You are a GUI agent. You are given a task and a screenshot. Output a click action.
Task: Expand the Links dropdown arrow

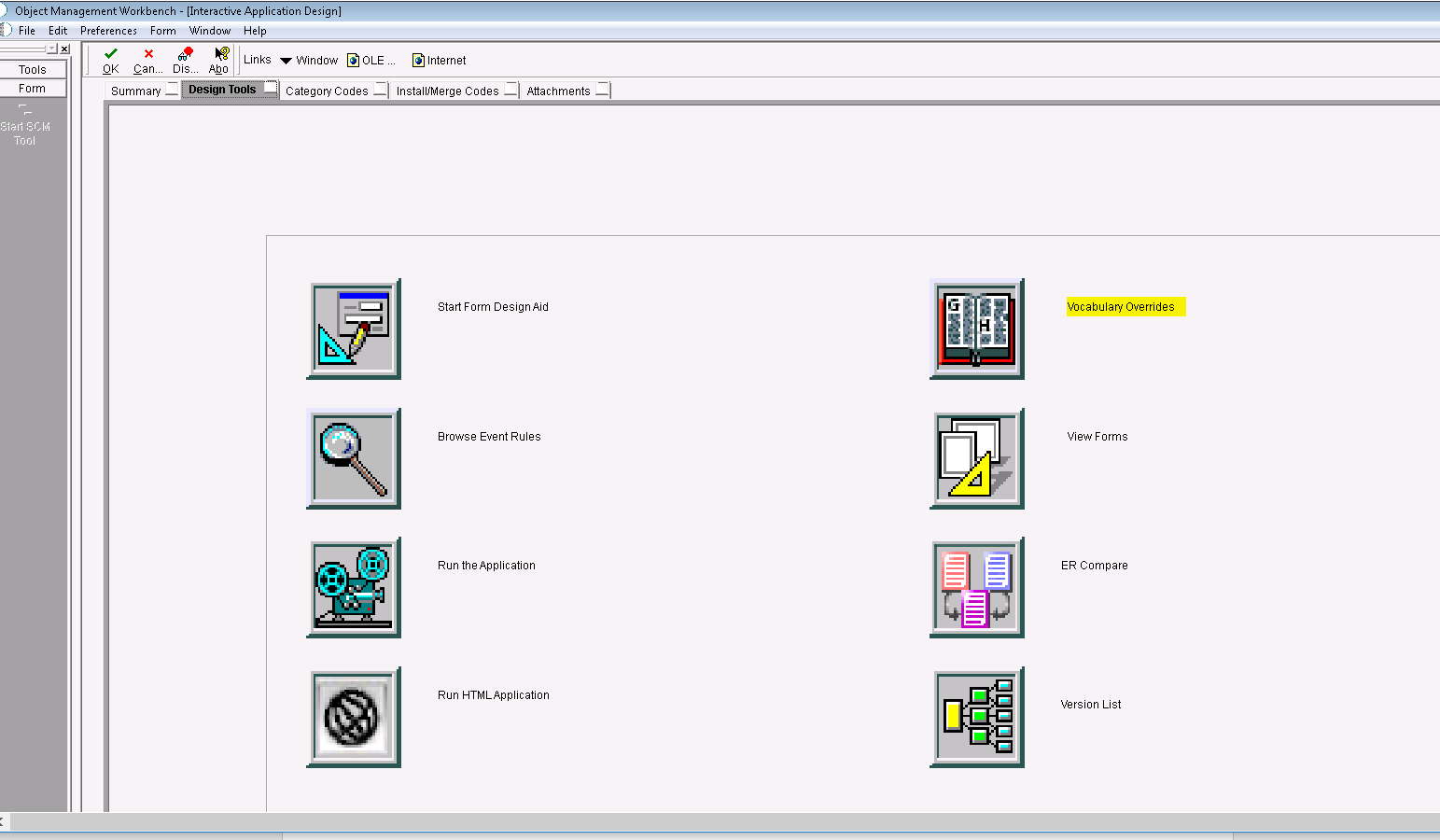[286, 61]
